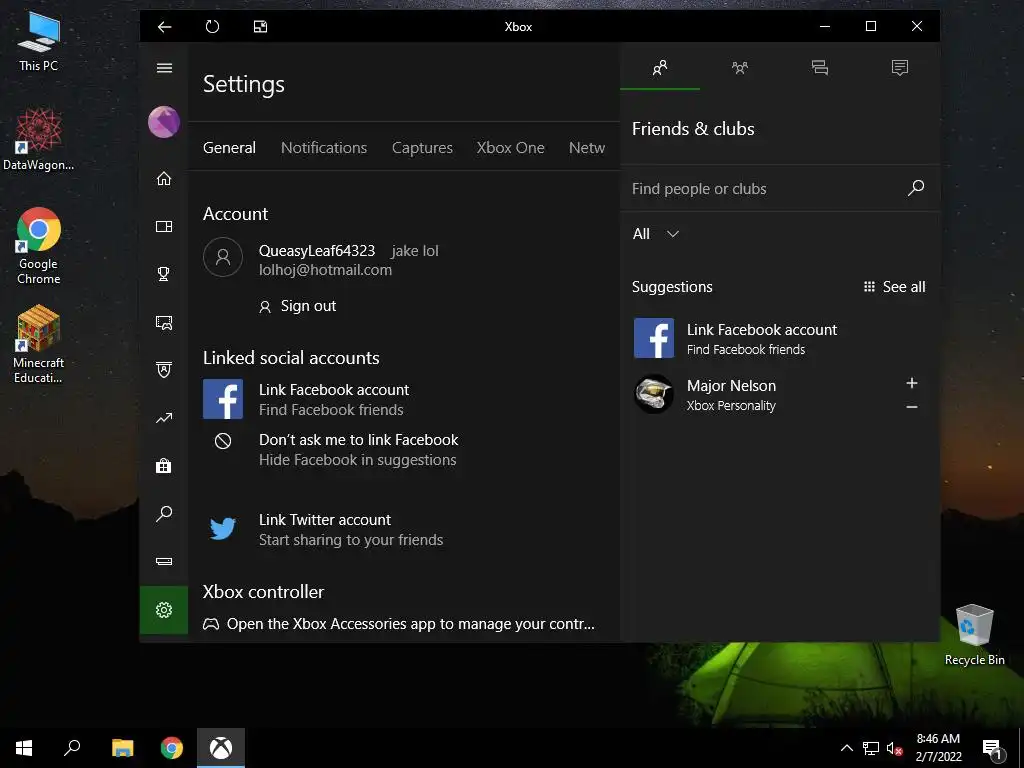This screenshot has height=768, width=1024.
Task: Go back using the Xbox back arrow
Action: coord(165,27)
